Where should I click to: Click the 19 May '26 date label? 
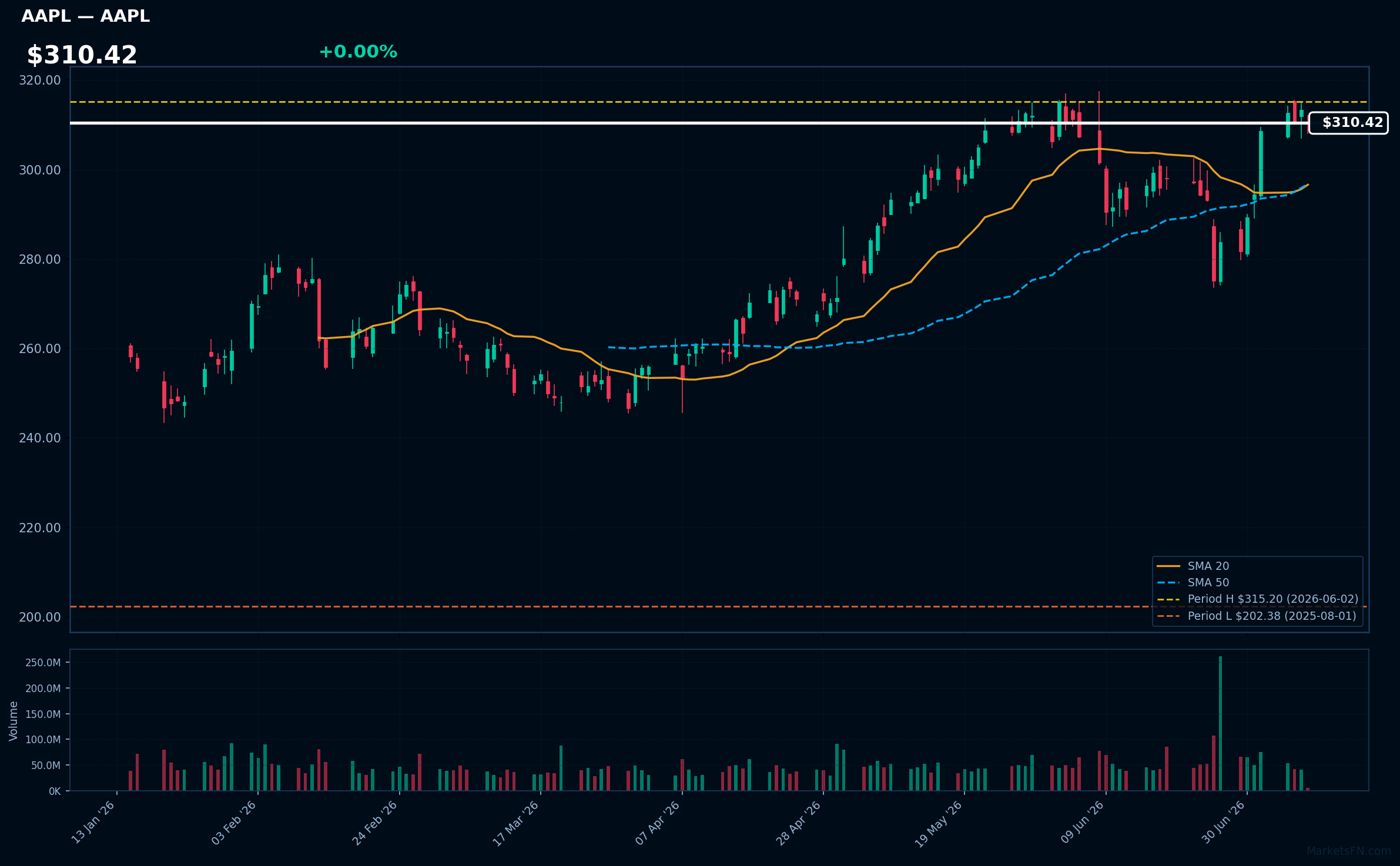tap(938, 824)
